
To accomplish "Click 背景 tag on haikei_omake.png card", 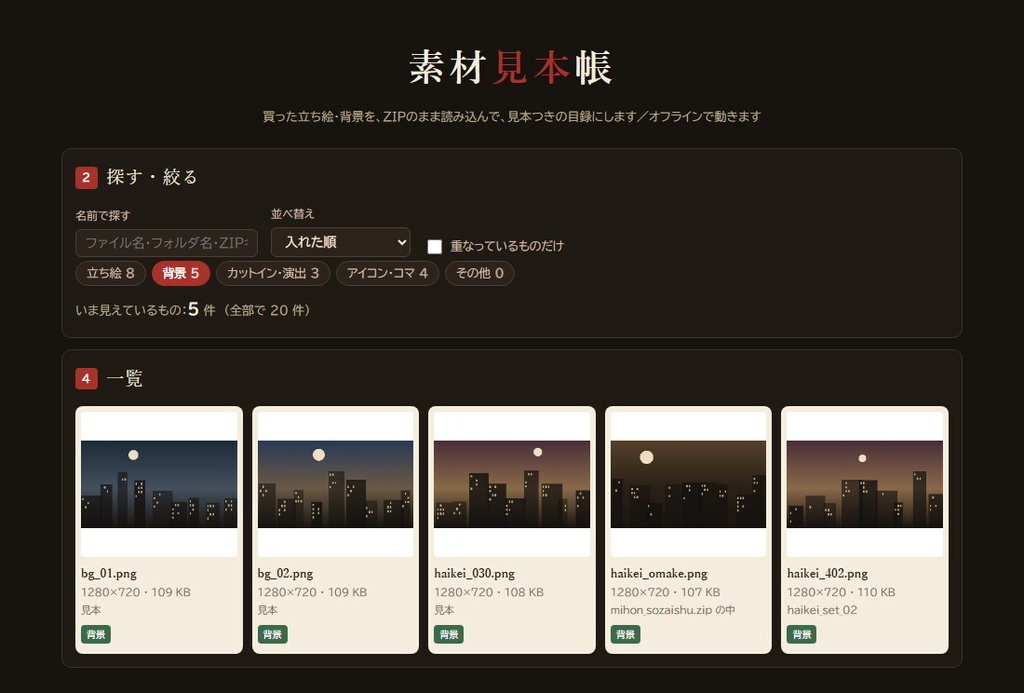I will [626, 634].
